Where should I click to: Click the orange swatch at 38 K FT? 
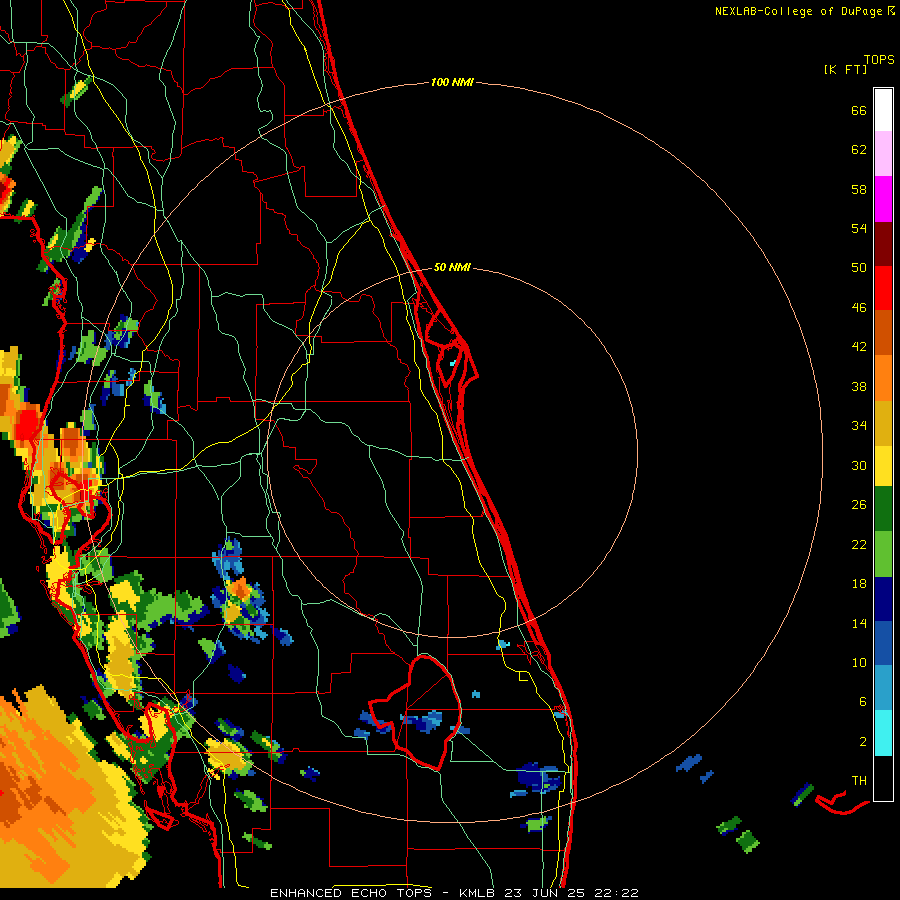point(883,378)
